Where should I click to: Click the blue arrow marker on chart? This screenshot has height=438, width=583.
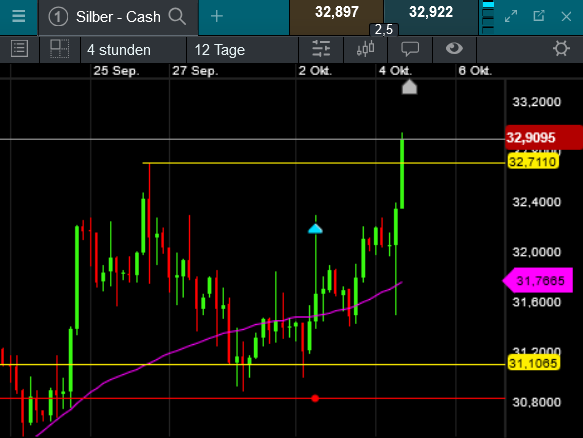[315, 228]
